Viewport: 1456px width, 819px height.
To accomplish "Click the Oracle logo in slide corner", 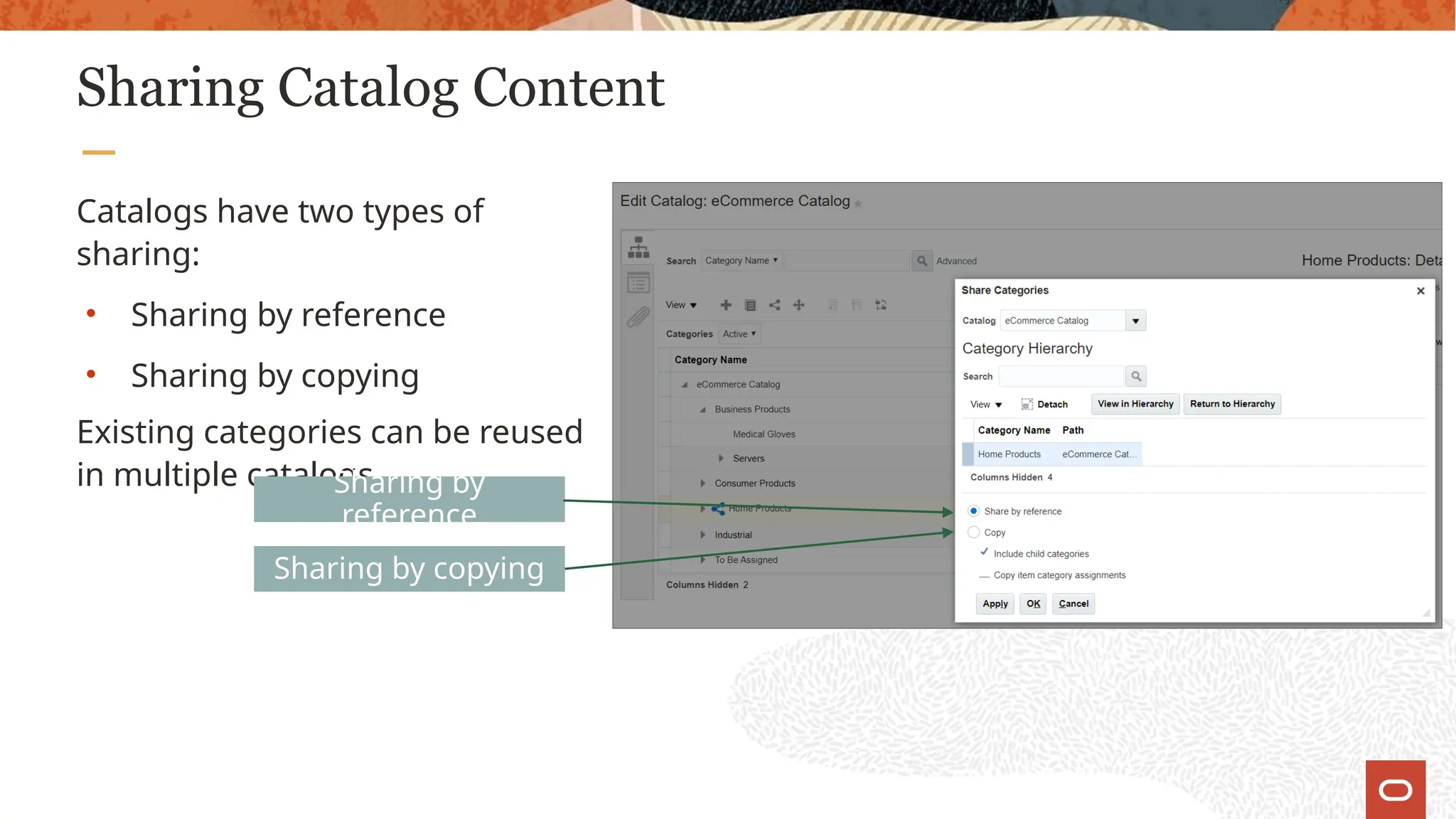I will point(1396,790).
